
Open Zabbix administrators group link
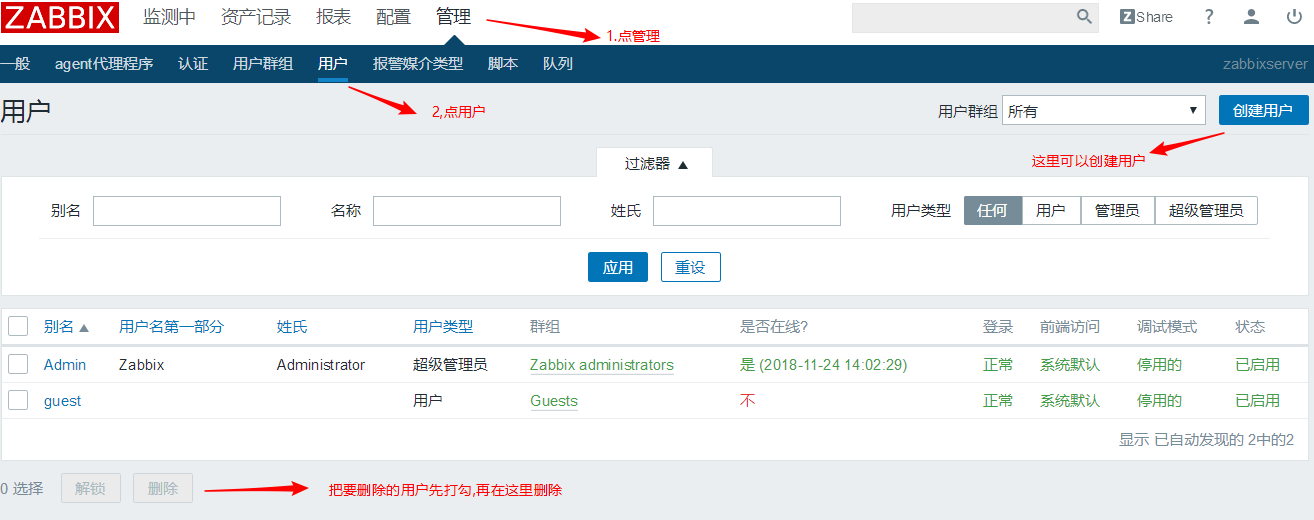(602, 365)
